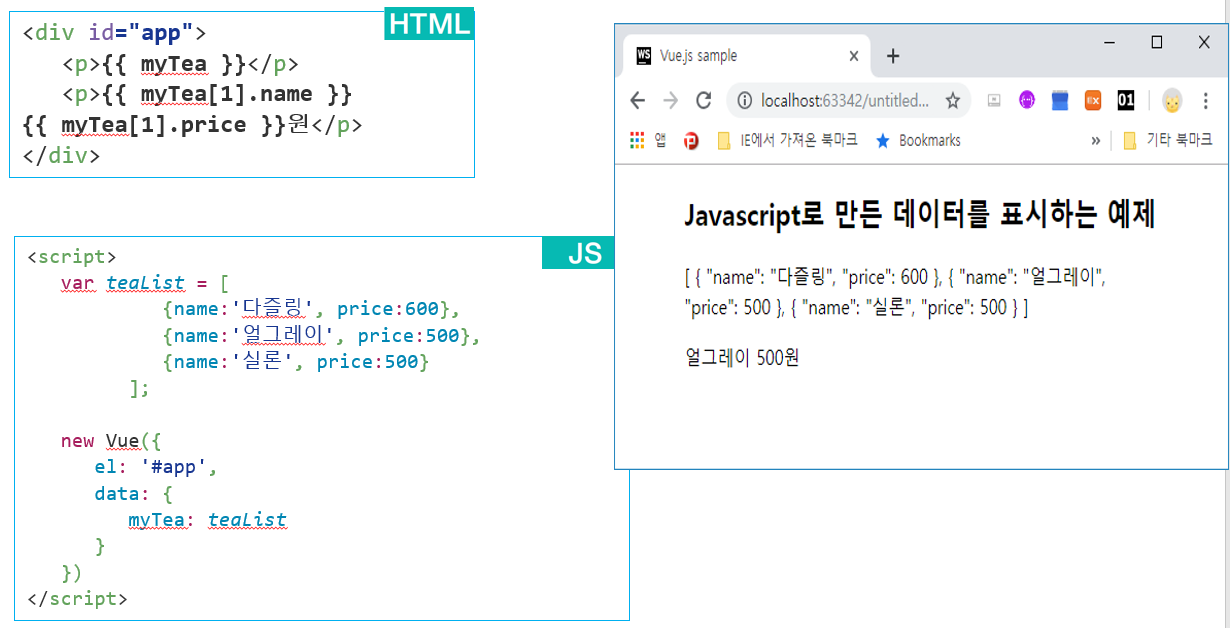Image resolution: width=1230 pixels, height=628 pixels.
Task: Open the purple circular extension icon
Action: pos(1027,100)
